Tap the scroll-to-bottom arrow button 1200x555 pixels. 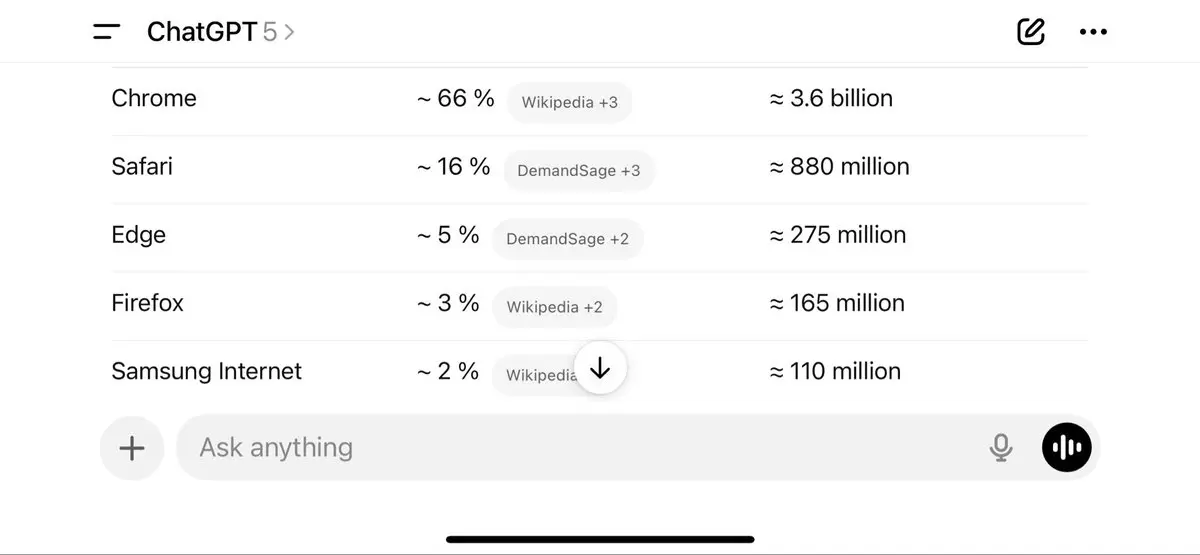pyautogui.click(x=600, y=369)
